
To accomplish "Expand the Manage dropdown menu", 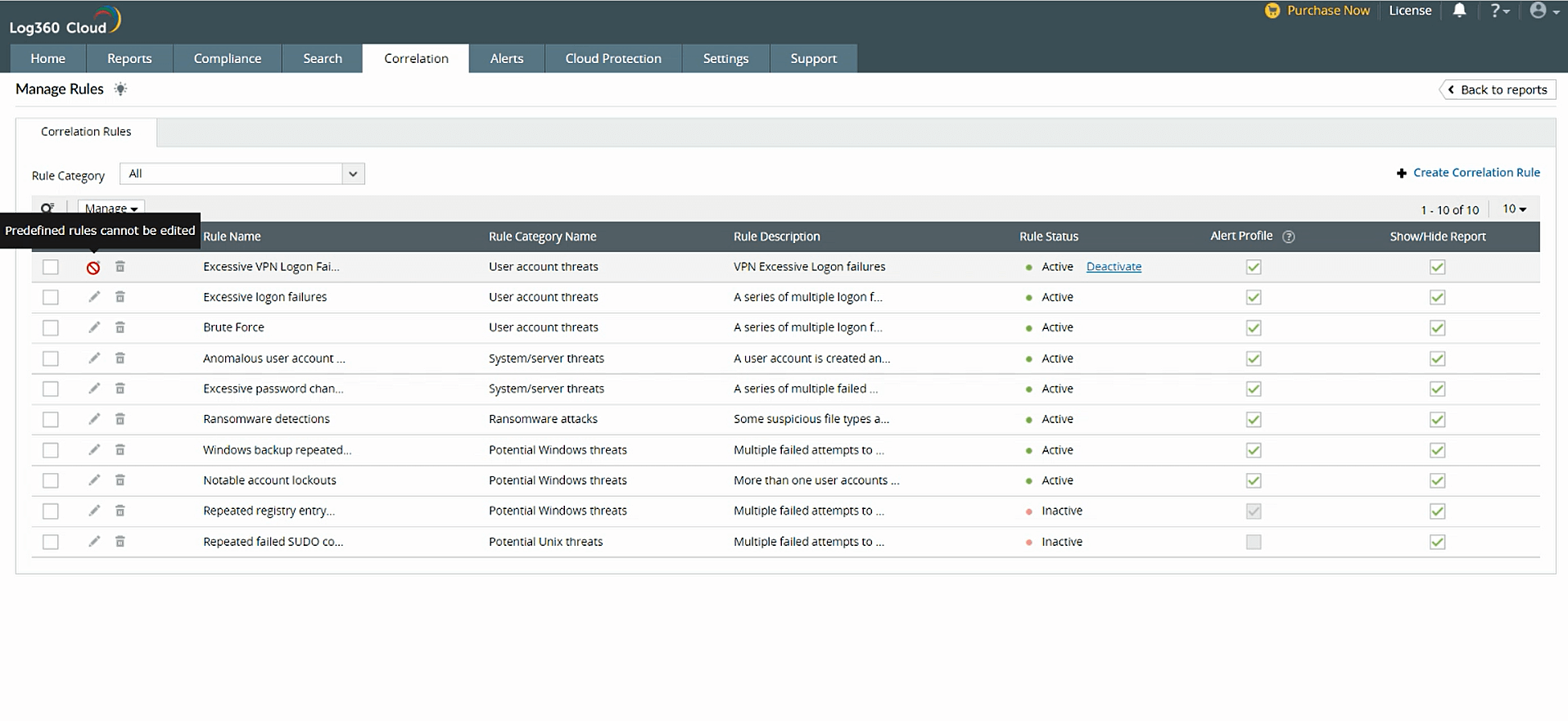I will point(111,208).
